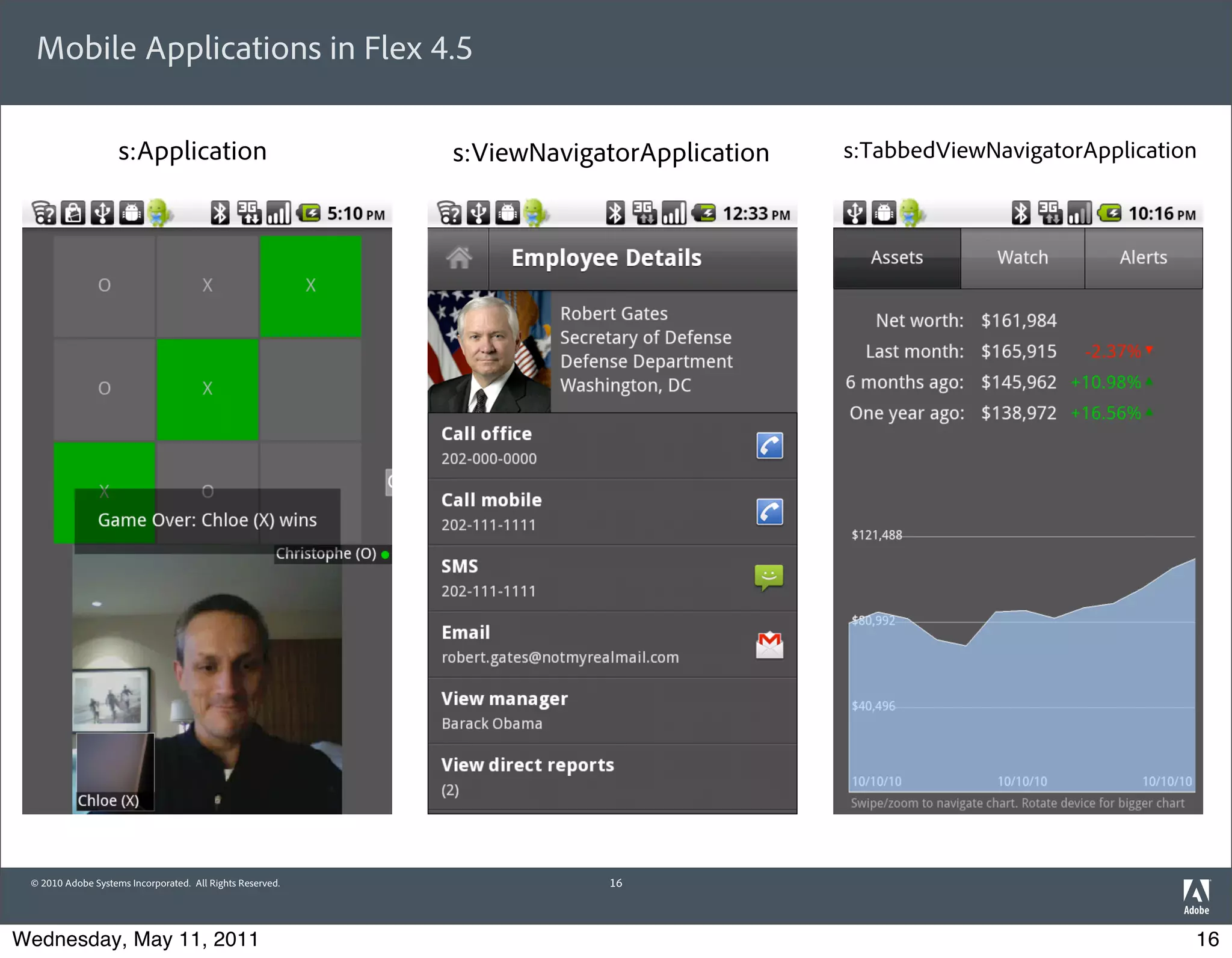Tap the 12:33 PM clock
The width and height of the screenshot is (1232, 958).
pyautogui.click(x=756, y=213)
